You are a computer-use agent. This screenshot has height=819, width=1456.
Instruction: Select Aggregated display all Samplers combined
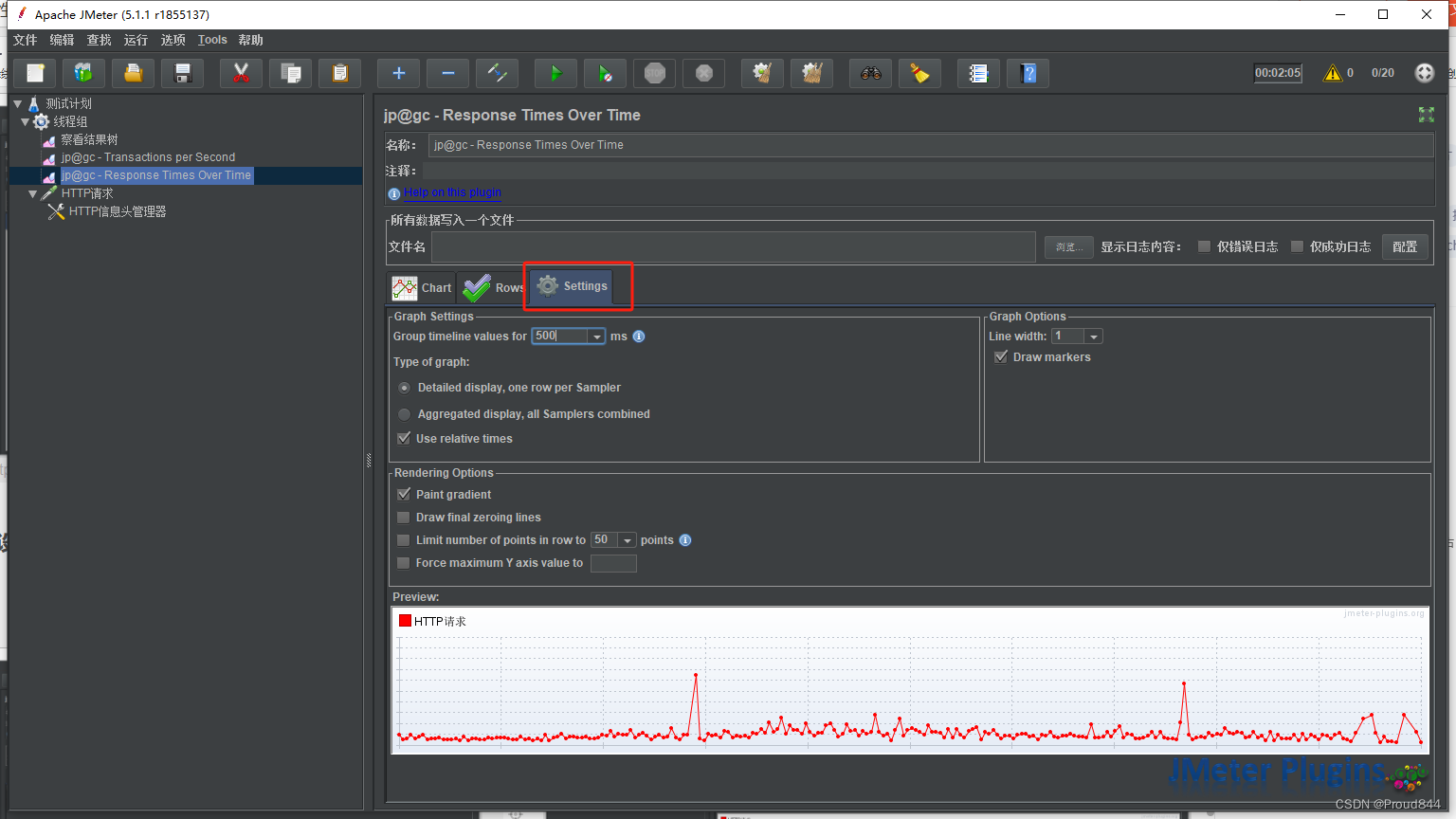tap(405, 414)
